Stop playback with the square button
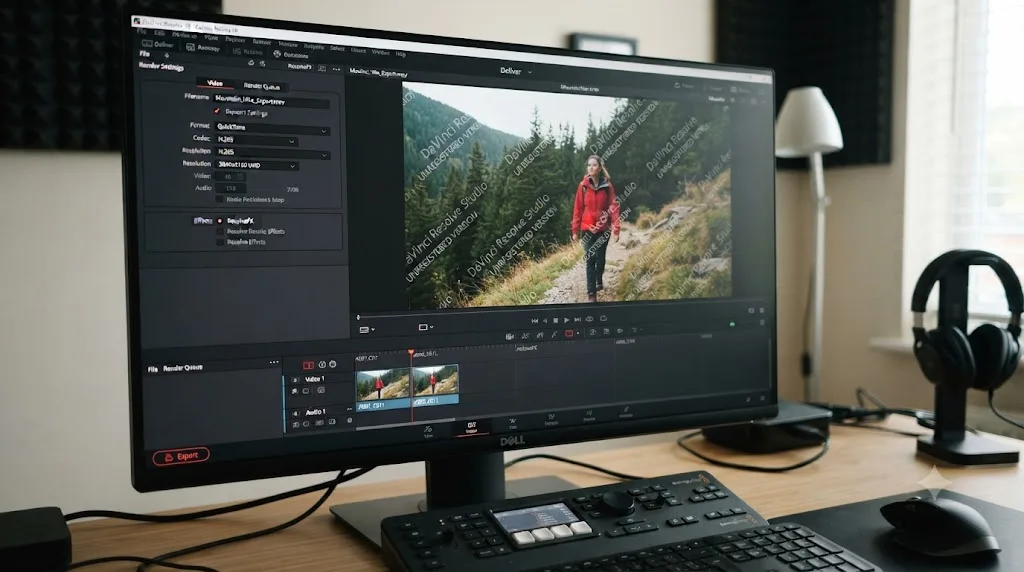 pos(556,321)
